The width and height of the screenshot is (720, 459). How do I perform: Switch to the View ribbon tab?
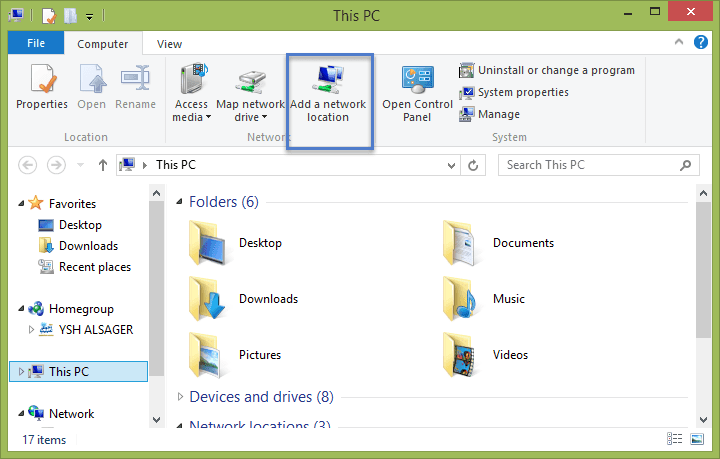click(169, 44)
